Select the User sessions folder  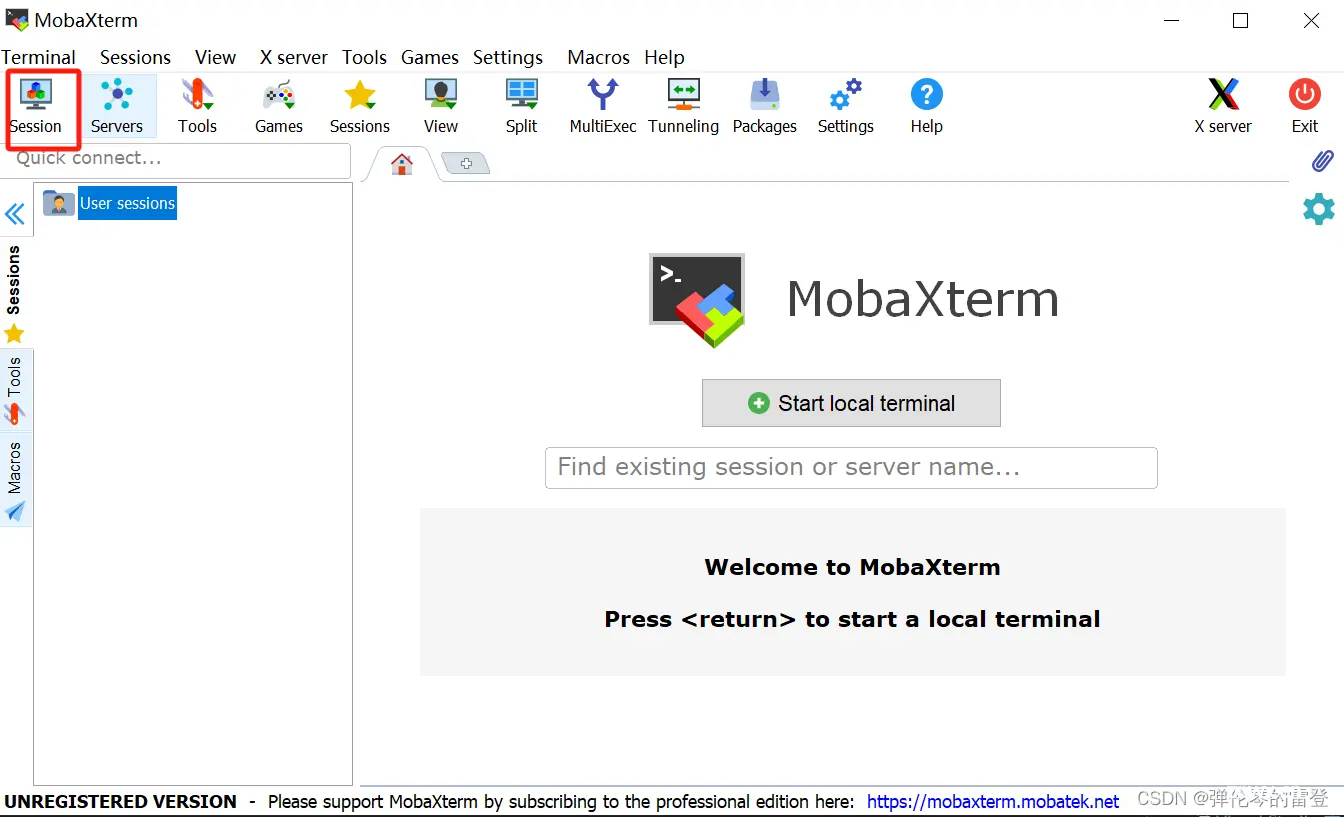tap(110, 203)
